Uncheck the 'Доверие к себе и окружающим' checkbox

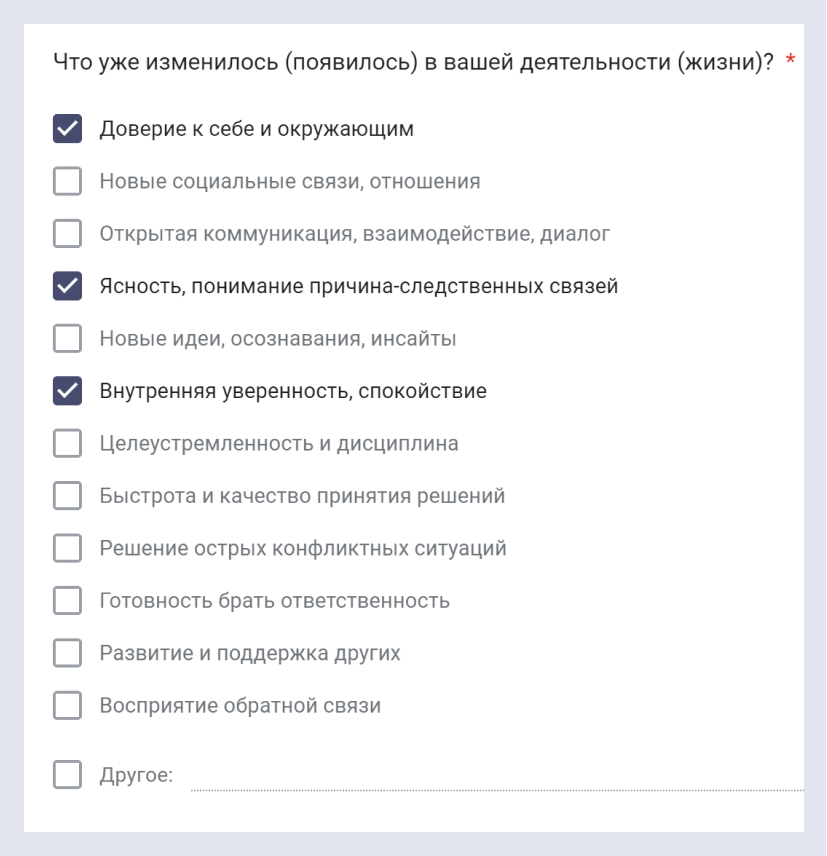(67, 130)
